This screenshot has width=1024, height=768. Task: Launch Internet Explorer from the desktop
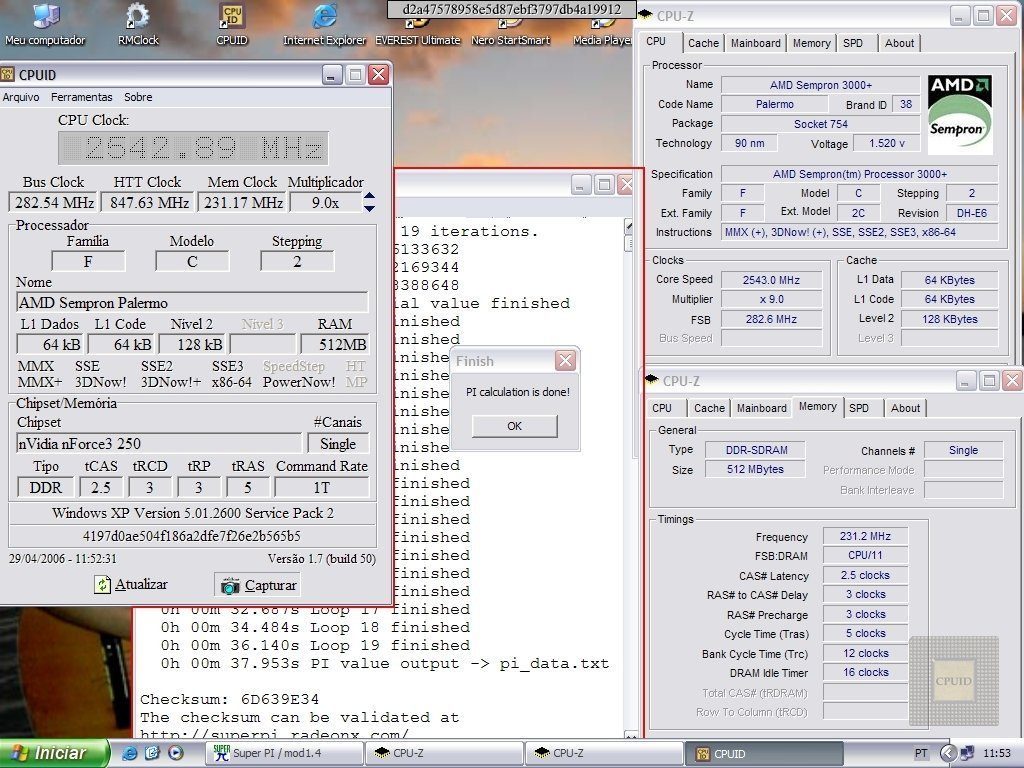pyautogui.click(x=324, y=24)
